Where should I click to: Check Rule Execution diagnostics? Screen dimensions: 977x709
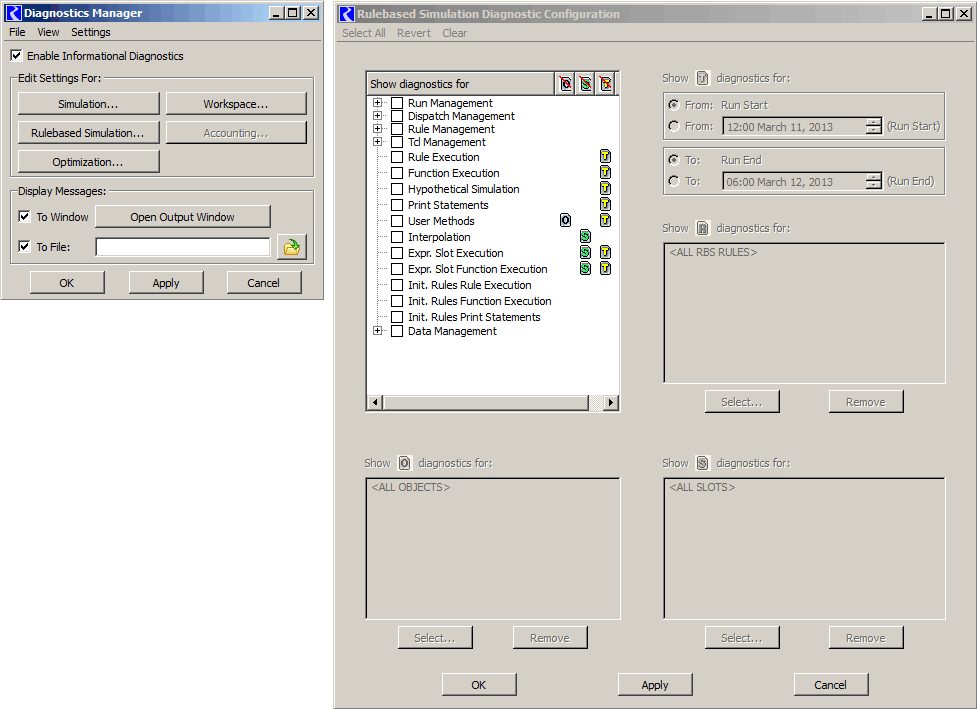click(x=397, y=157)
